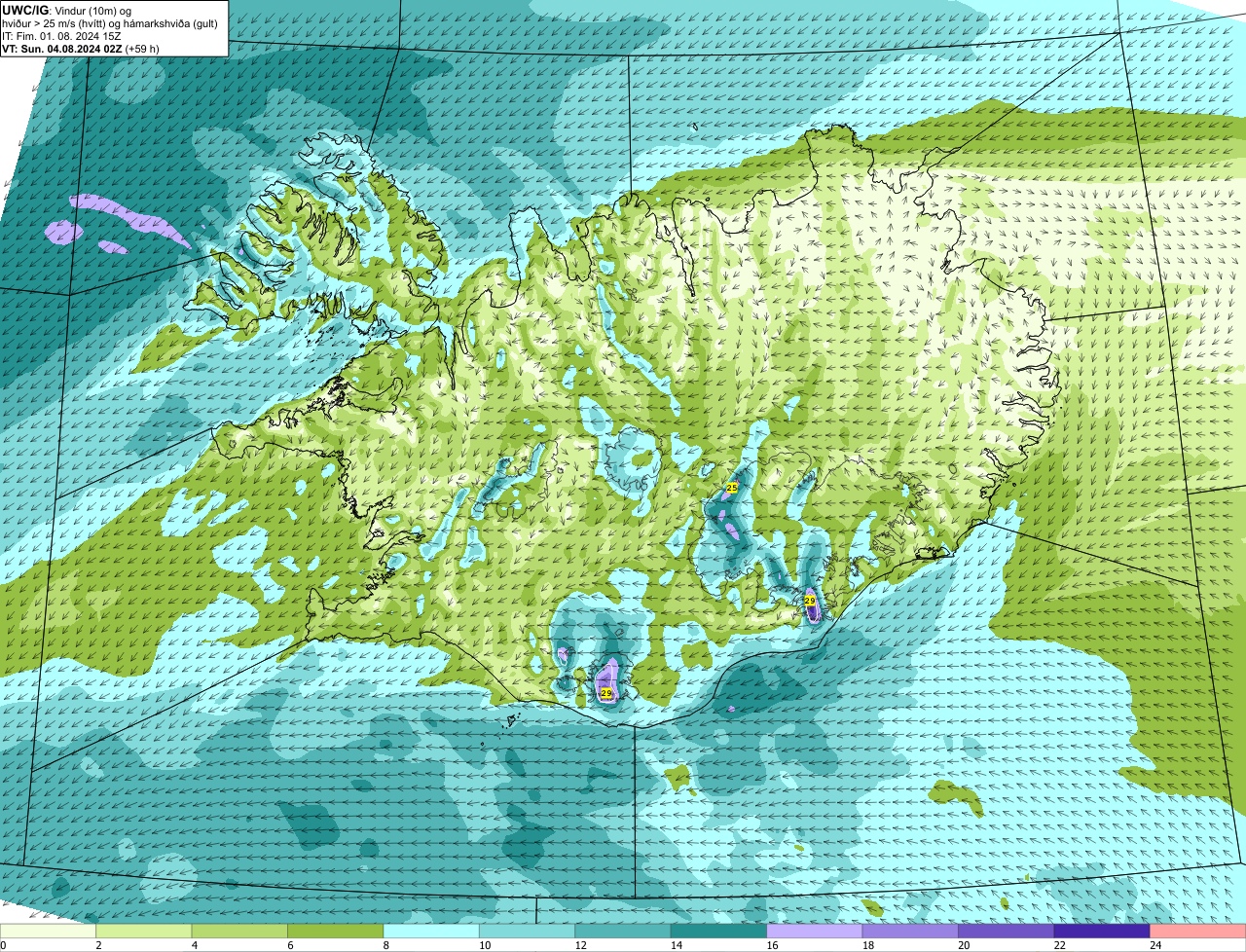Click the "12" tick label on the scale
Image resolution: width=1246 pixels, height=952 pixels.
coord(580,945)
